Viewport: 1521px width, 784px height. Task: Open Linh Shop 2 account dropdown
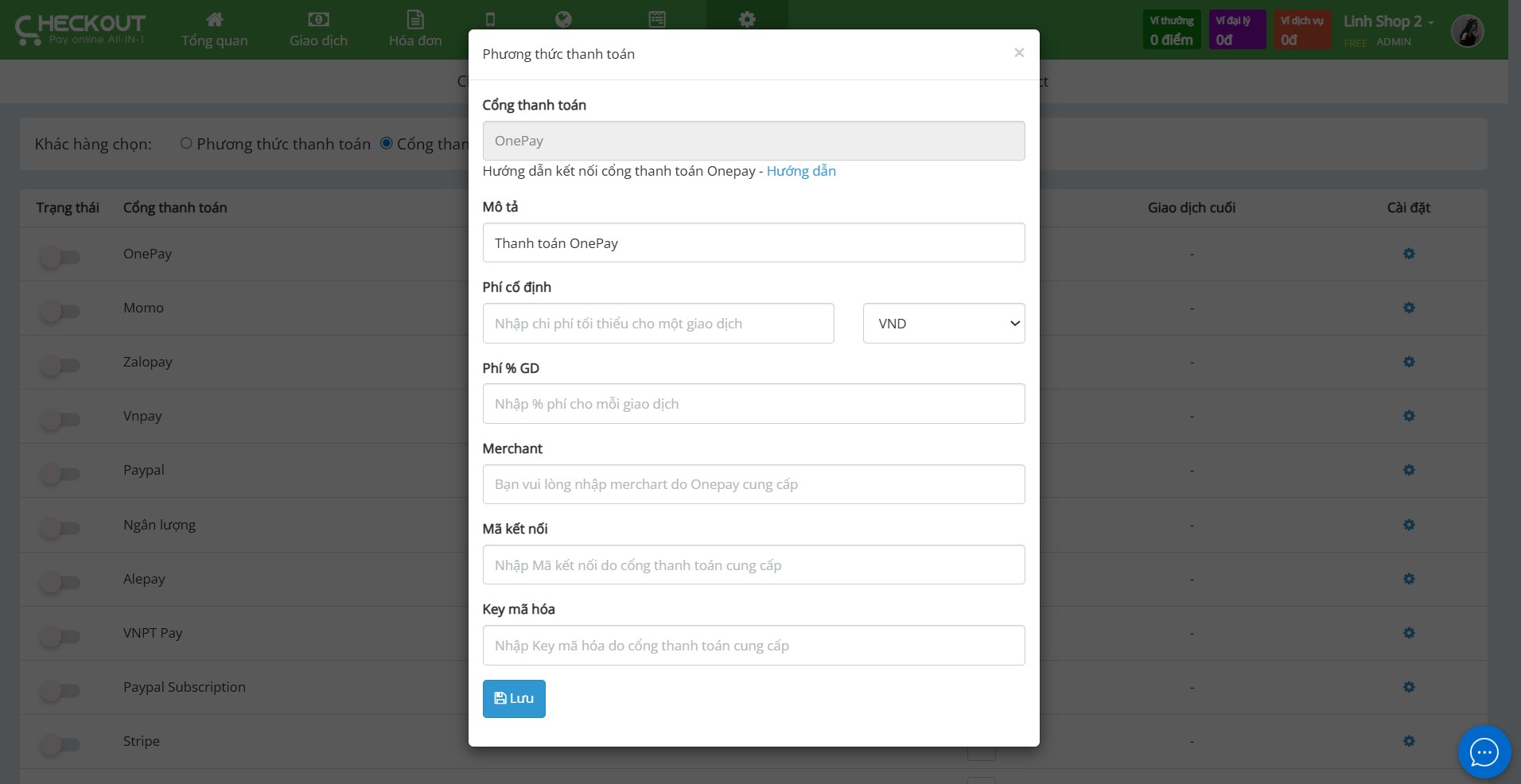coord(1388,21)
